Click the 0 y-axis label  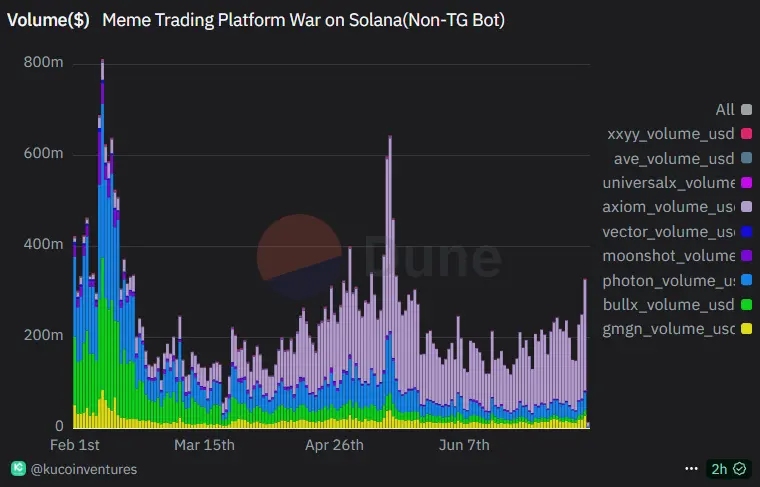[59, 425]
